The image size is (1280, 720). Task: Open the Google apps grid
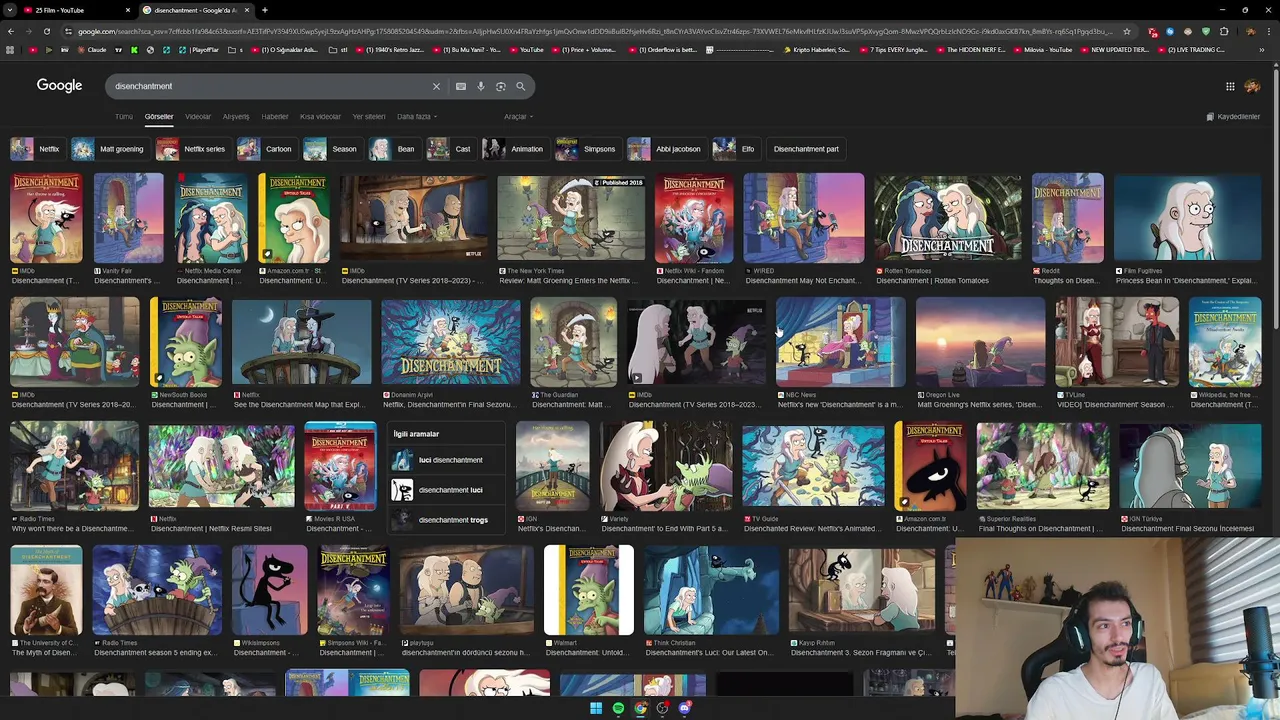click(x=1230, y=86)
